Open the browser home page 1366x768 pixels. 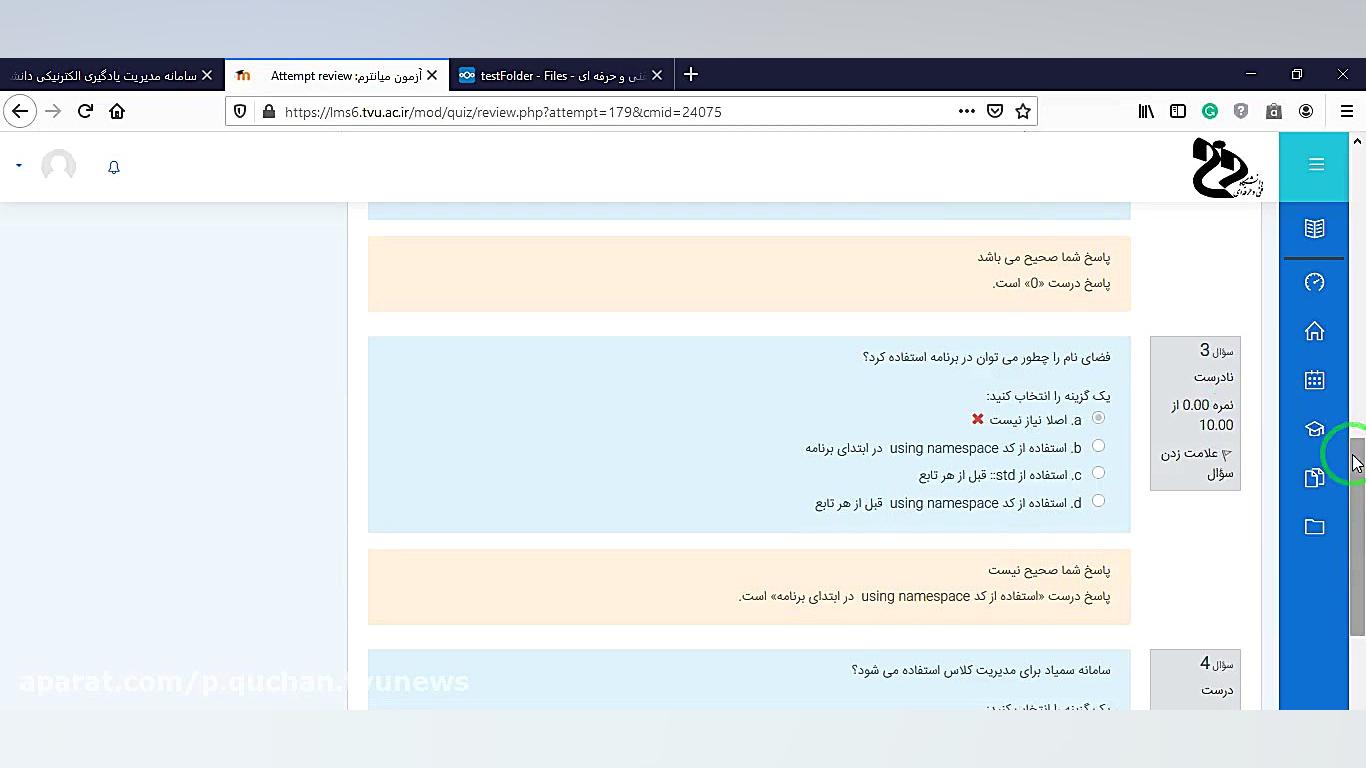[117, 111]
